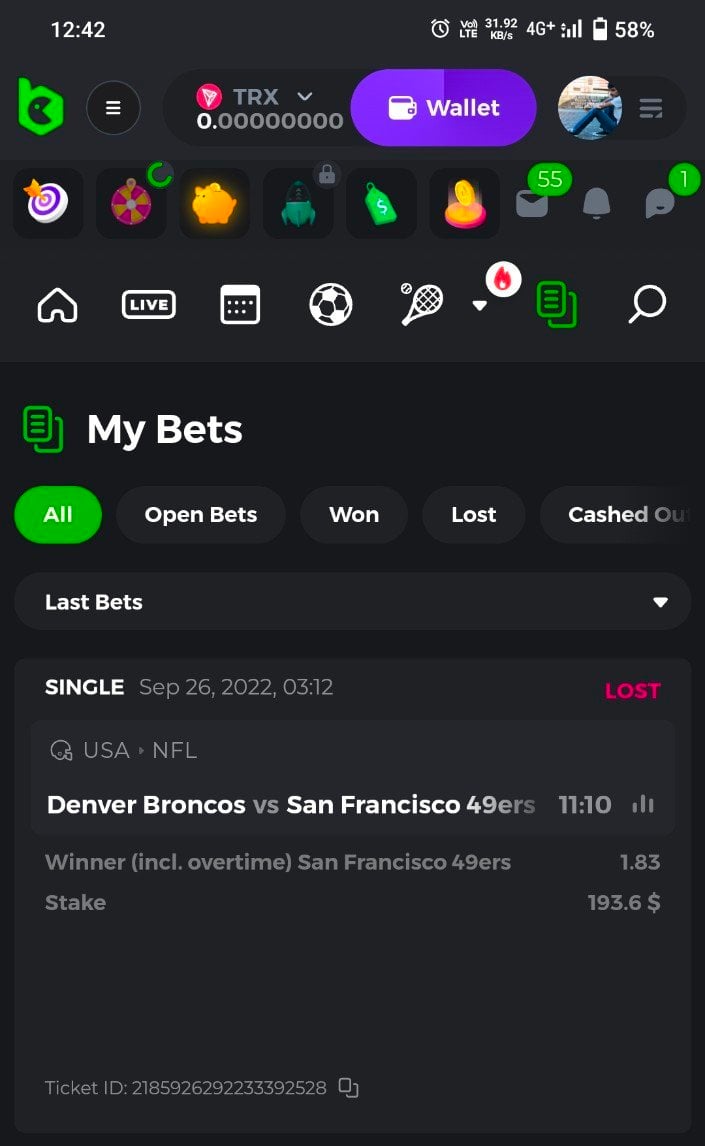Switch to the Open Bets filter

pos(201,514)
